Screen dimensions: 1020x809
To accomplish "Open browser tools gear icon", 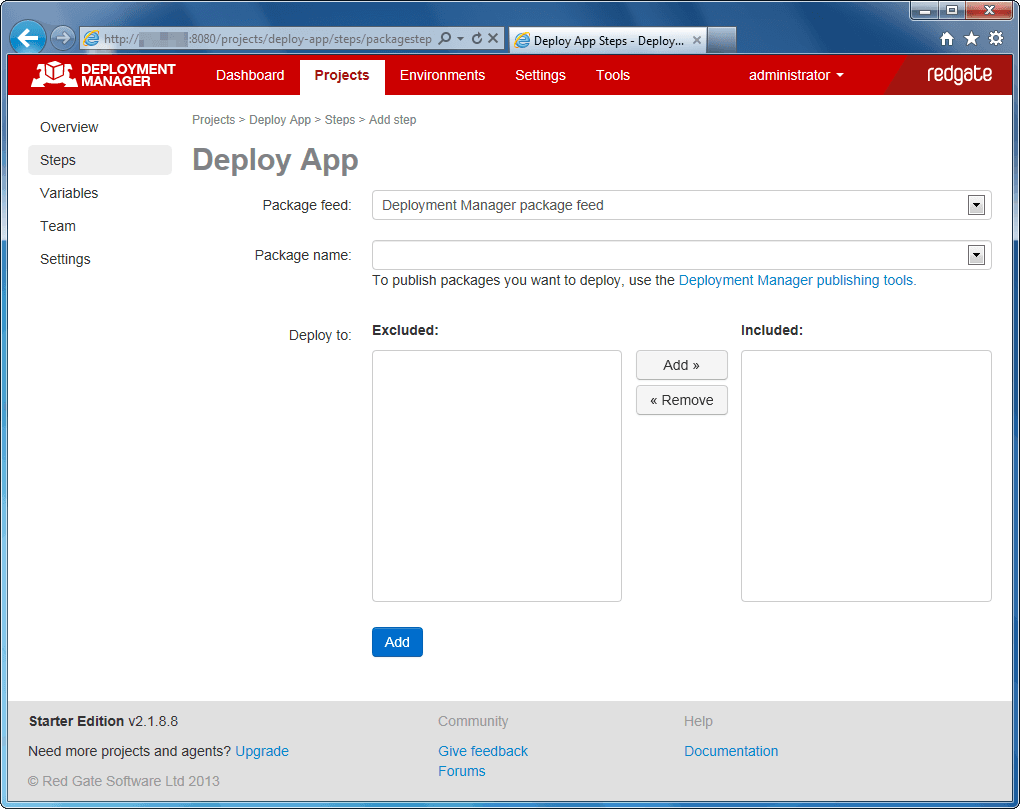I will (x=996, y=39).
